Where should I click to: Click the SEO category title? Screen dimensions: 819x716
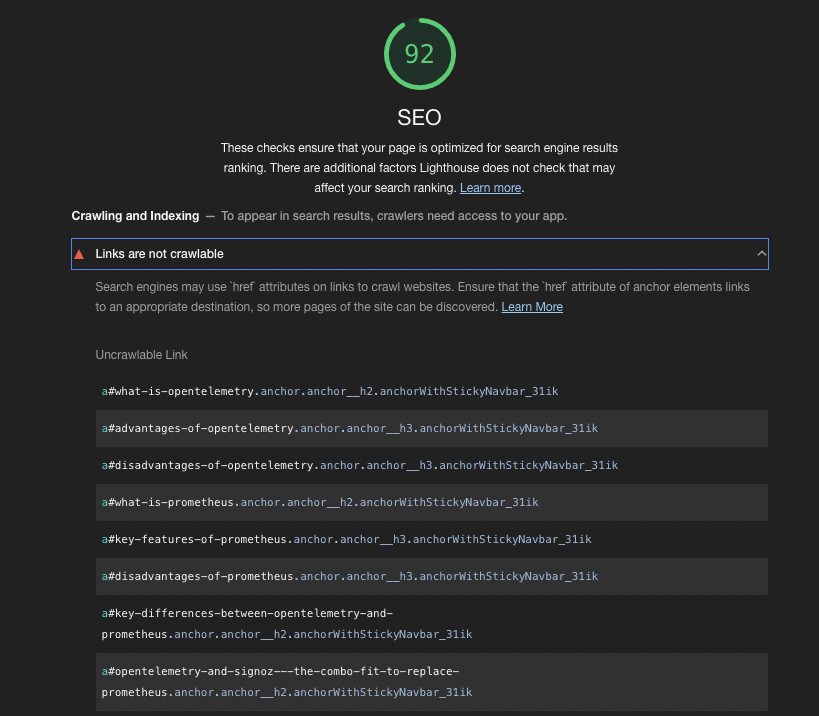pyautogui.click(x=419, y=117)
